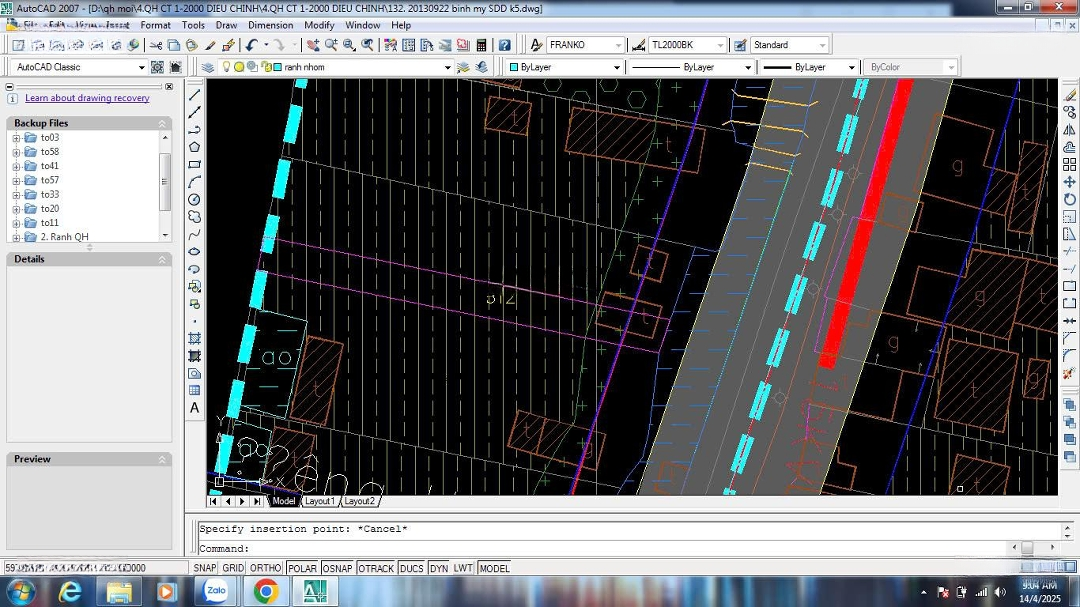Open the Dimension menu
This screenshot has width=1080, height=607.
pos(270,25)
